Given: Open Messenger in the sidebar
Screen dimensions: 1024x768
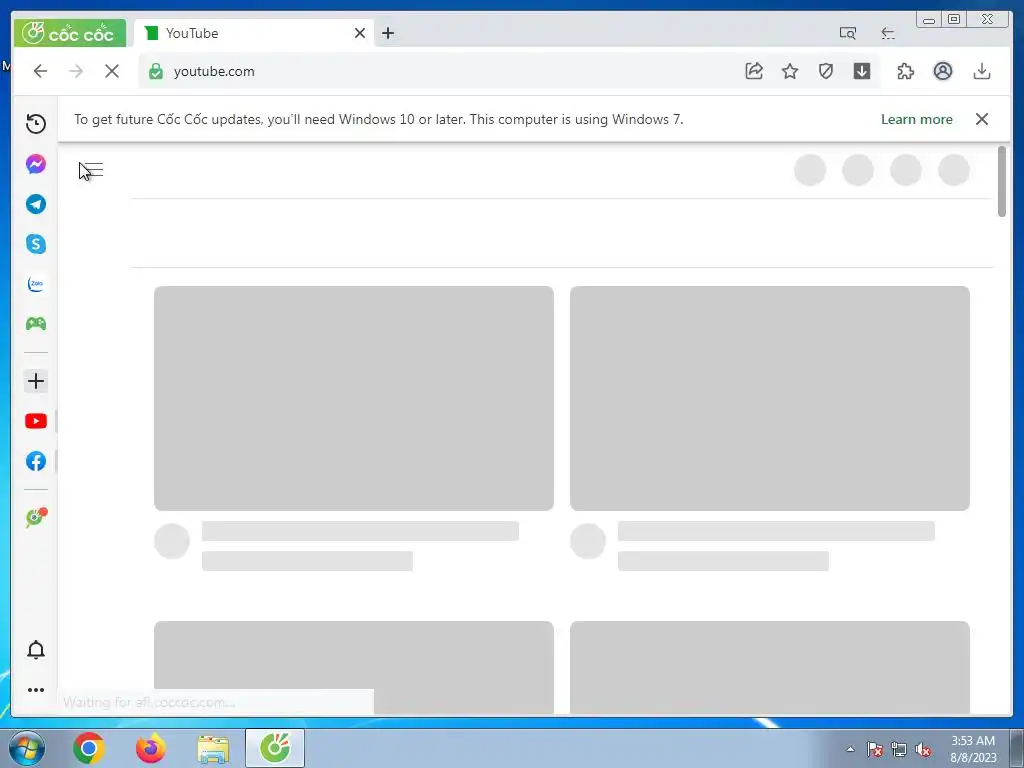Looking at the screenshot, I should 36,164.
